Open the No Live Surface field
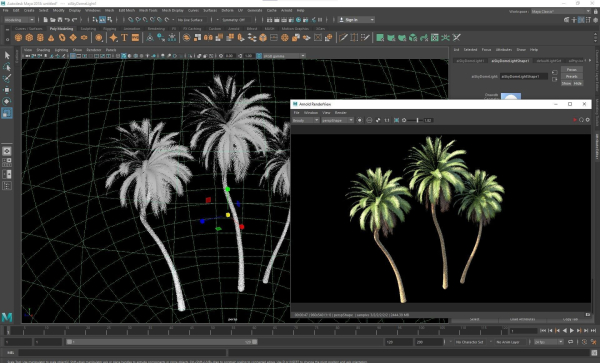The image size is (600, 363). tap(191, 20)
